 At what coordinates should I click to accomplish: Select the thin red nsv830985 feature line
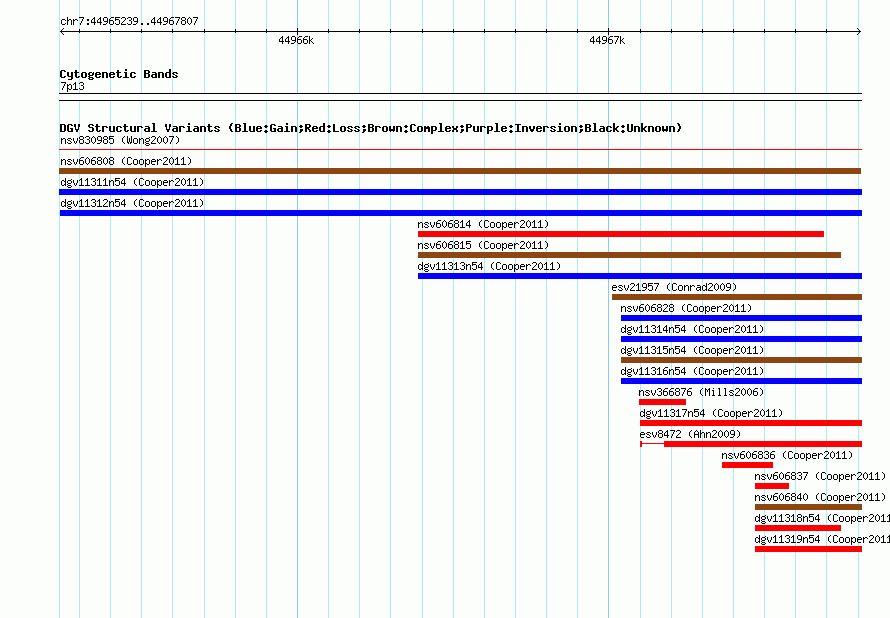click(x=460, y=150)
